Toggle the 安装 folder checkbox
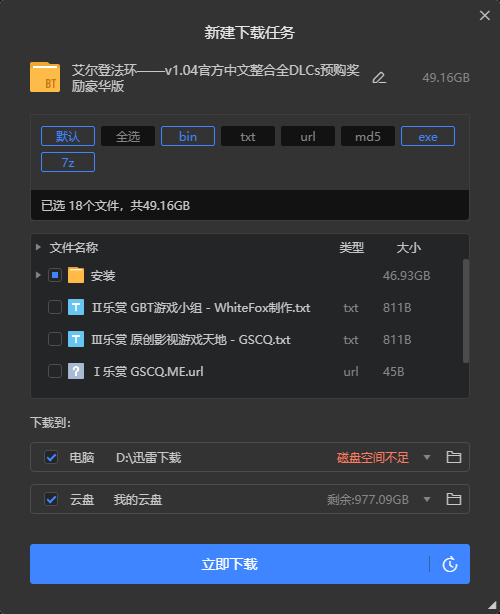This screenshot has height=614, width=500. pos(55,275)
